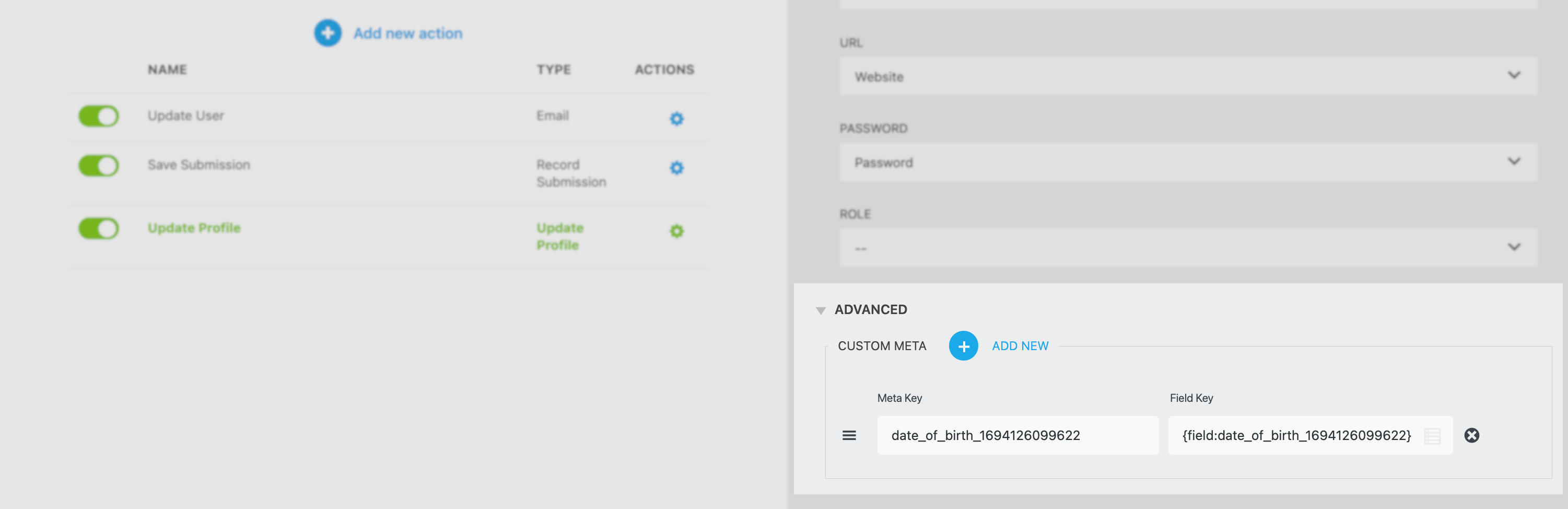Grab the drag handle on custom meta row
Screen dimensions: 1568x509
pyautogui.click(x=849, y=435)
